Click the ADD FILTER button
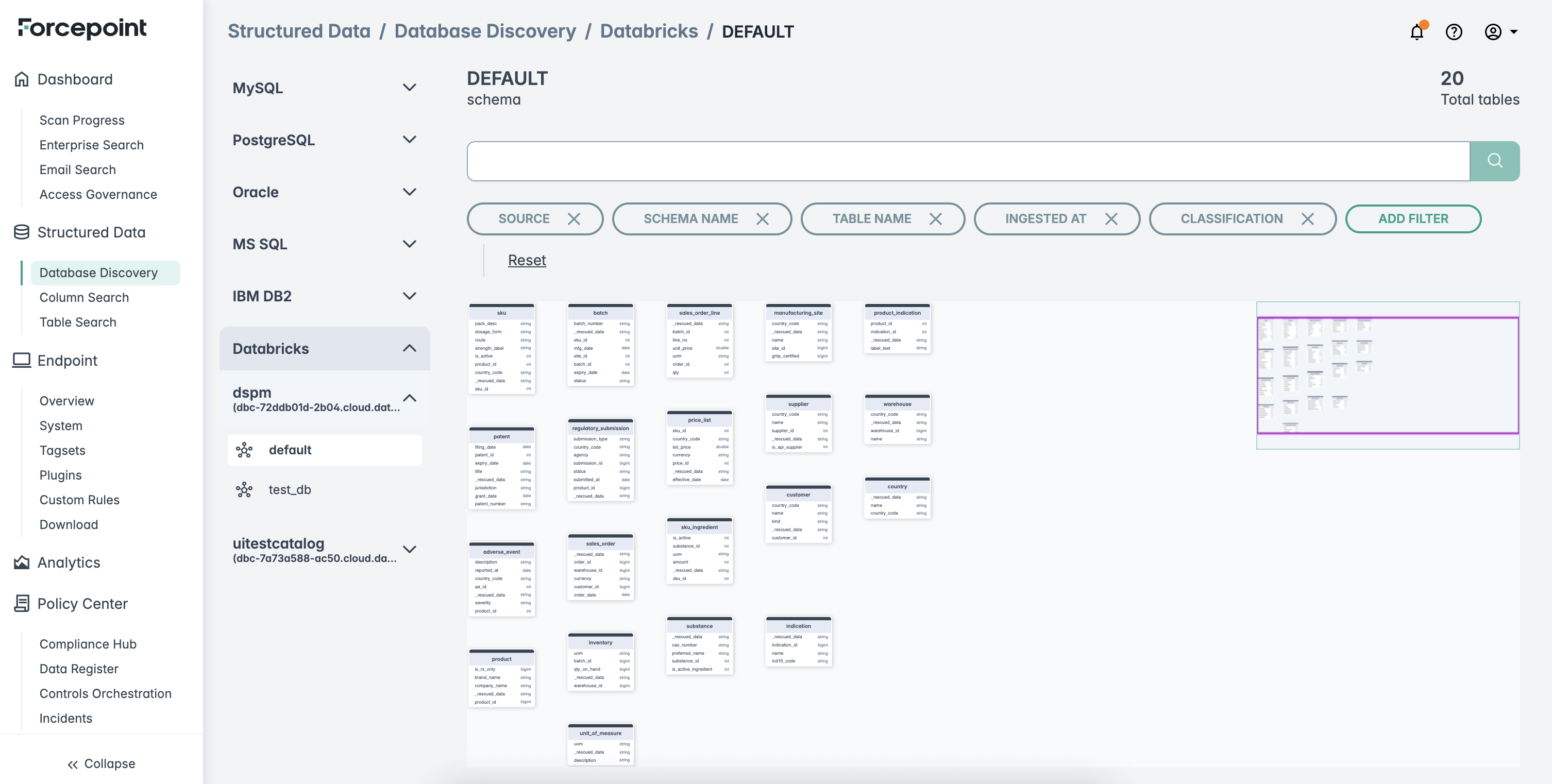Image resolution: width=1552 pixels, height=784 pixels. point(1413,219)
